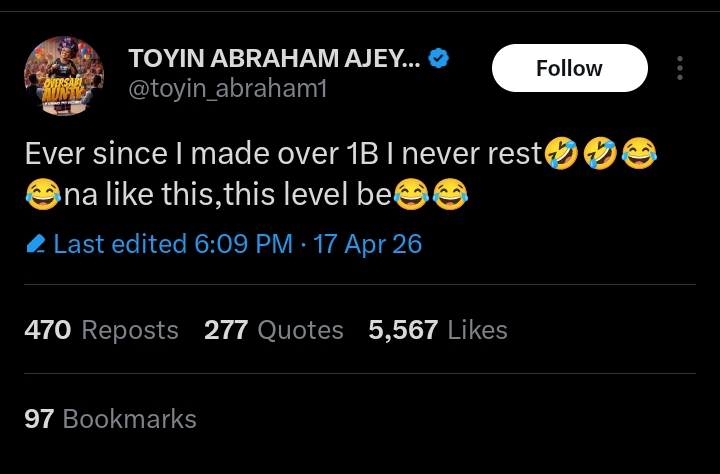720x474 pixels.
Task: Click the 97 Bookmarks count
Action: pos(110,418)
